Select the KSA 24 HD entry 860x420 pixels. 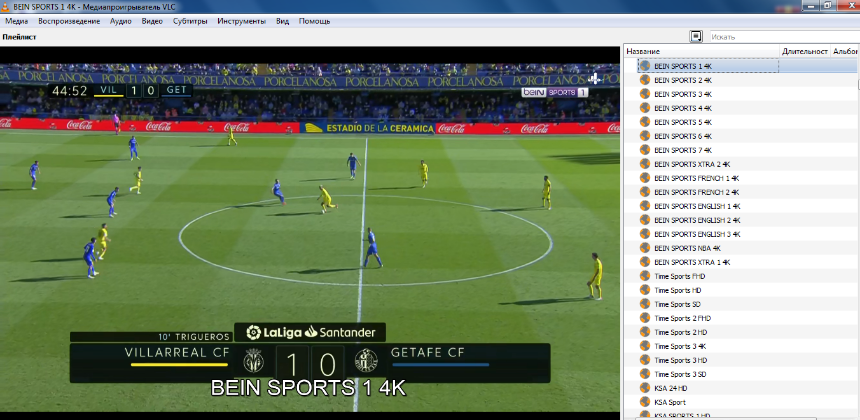(x=671, y=388)
